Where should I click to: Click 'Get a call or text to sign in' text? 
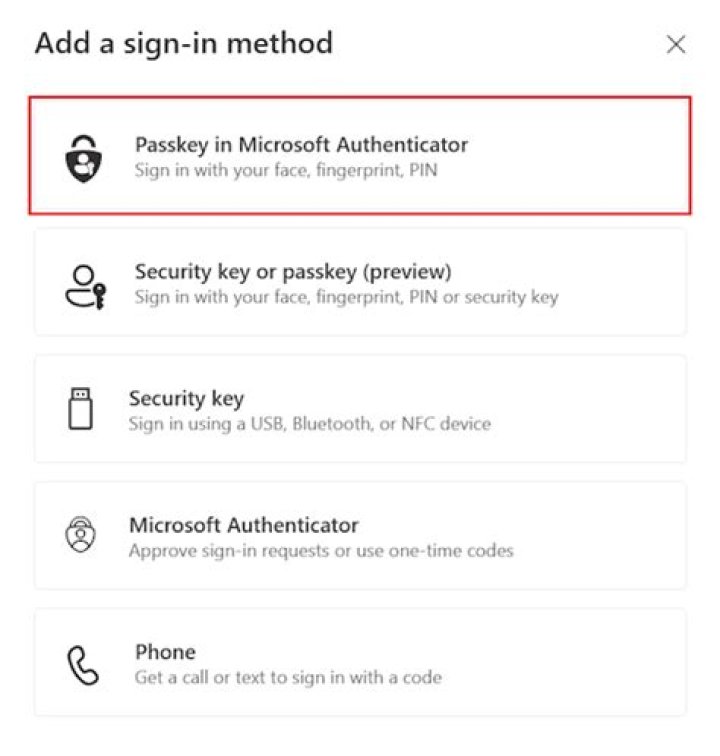pos(288,678)
